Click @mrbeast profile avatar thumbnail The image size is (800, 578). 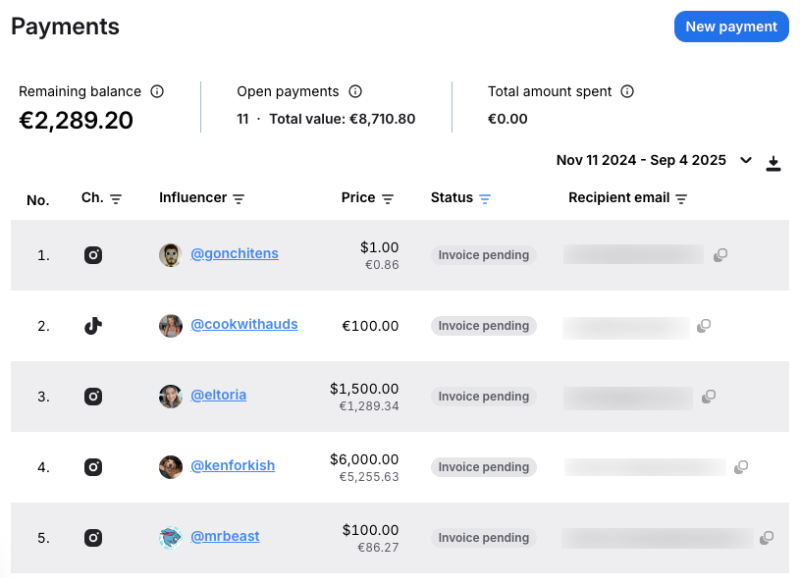pos(170,538)
